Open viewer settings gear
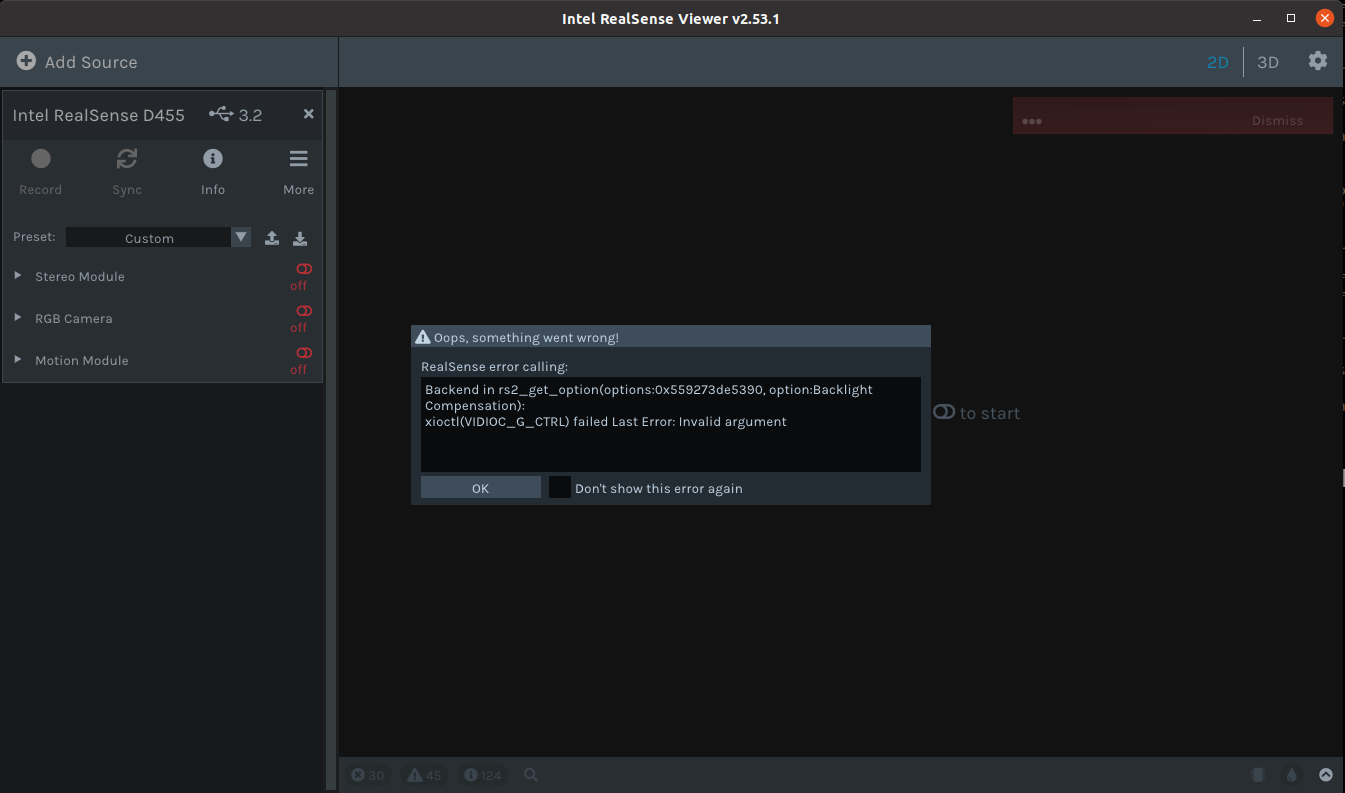The image size is (1345, 793). click(1318, 61)
